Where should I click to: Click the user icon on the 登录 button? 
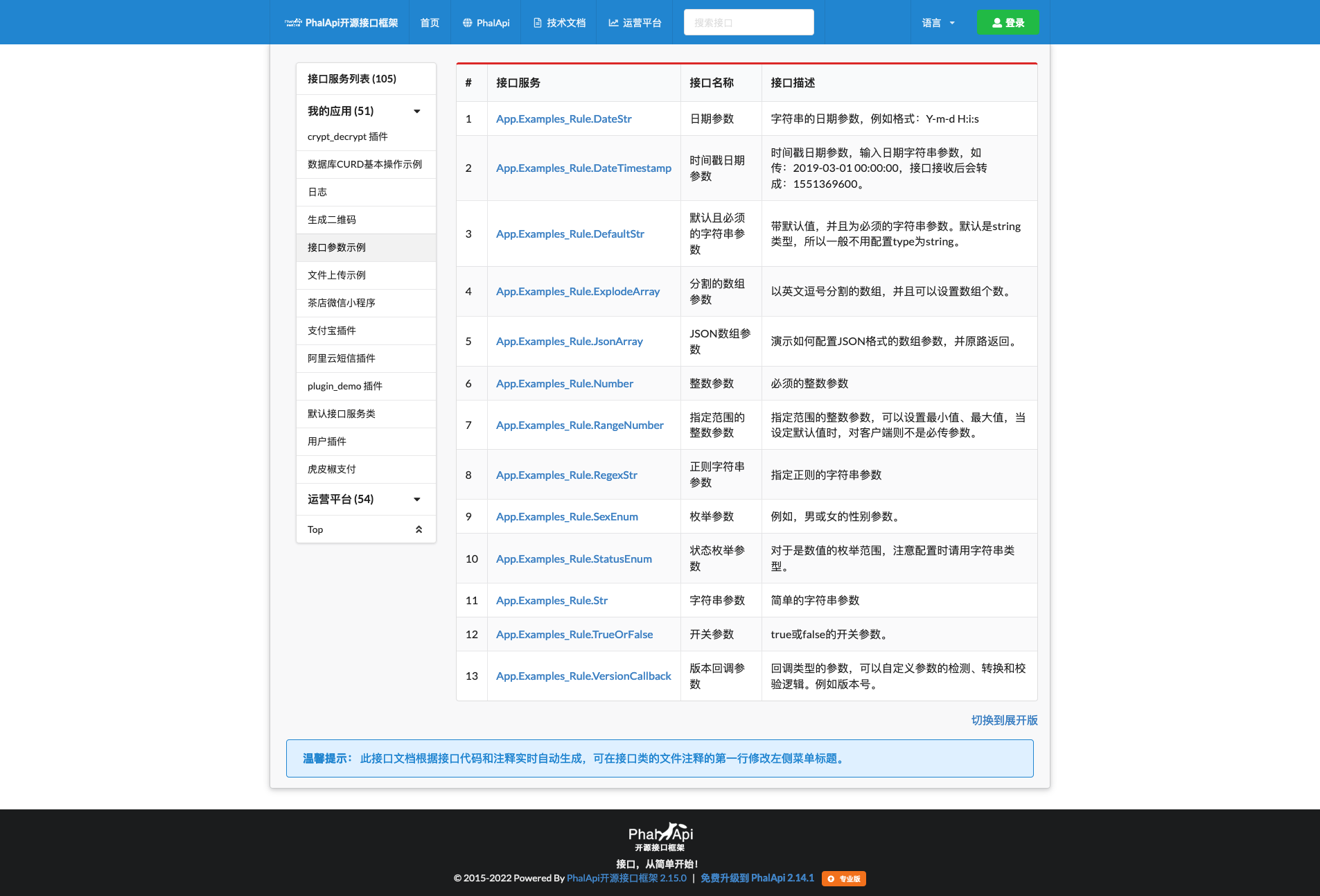click(997, 23)
